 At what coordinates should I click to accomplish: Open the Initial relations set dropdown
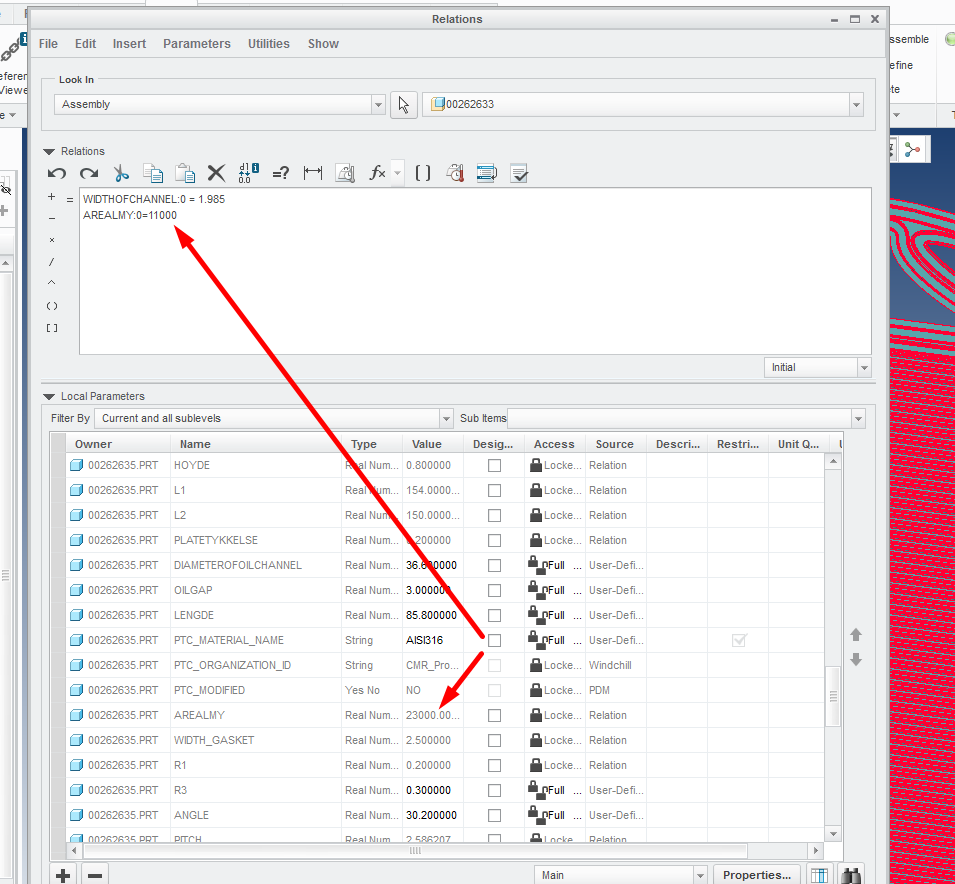tap(863, 367)
